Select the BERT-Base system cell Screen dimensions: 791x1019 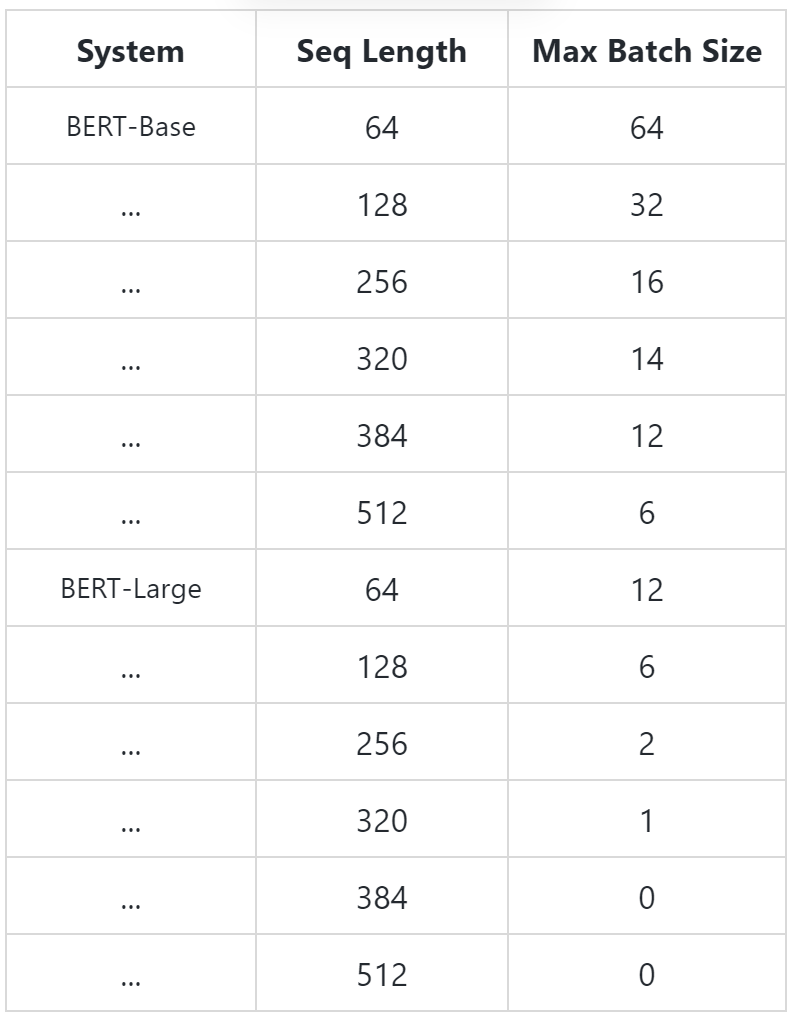pos(131,126)
